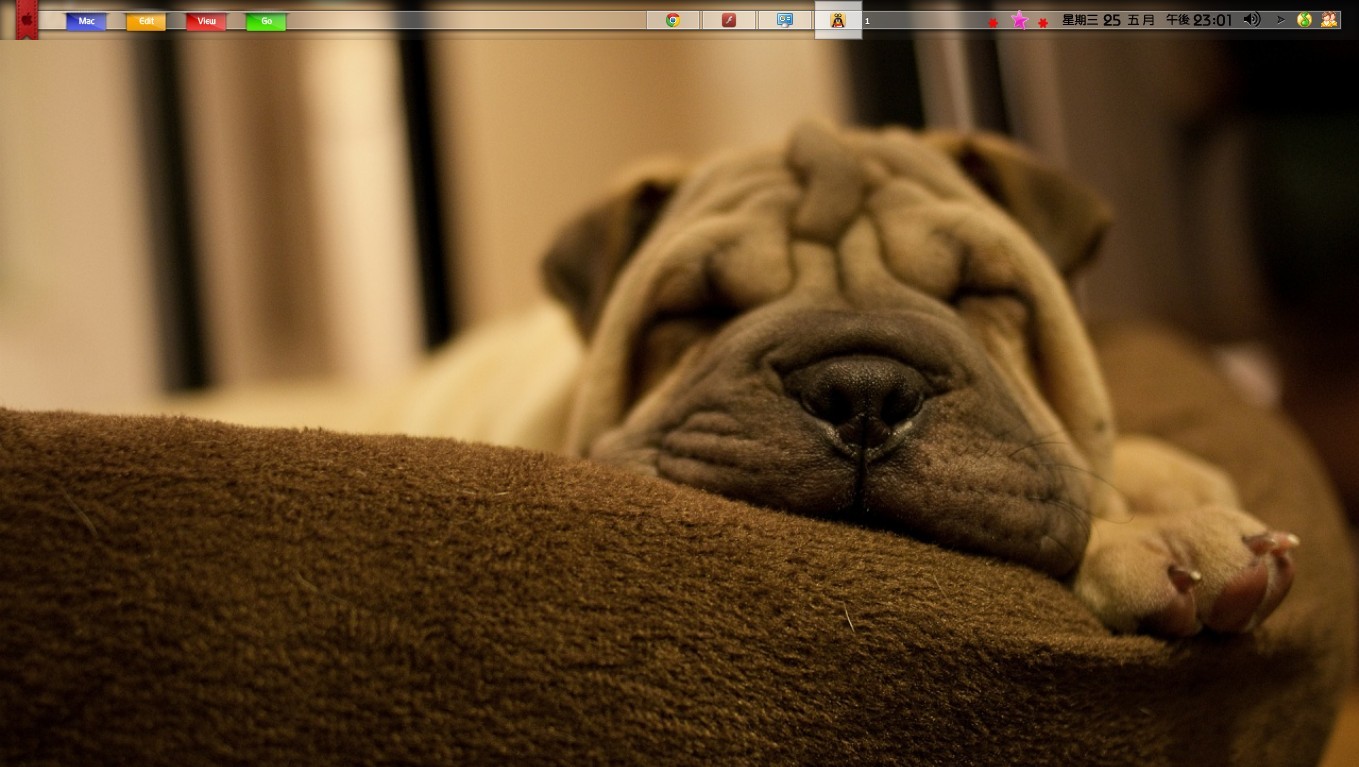Open the QQ penguin app
The image size is (1359, 767).
coord(838,20)
